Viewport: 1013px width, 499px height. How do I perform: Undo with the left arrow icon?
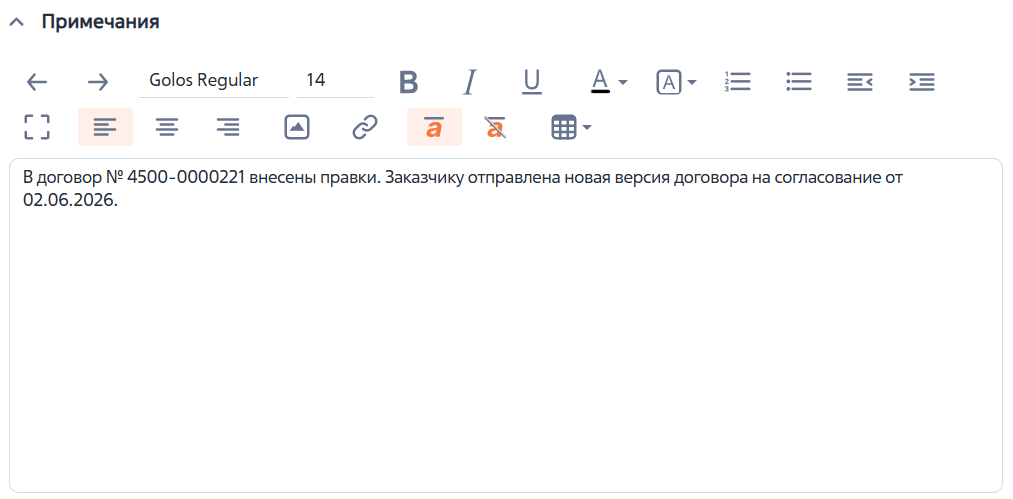(37, 81)
